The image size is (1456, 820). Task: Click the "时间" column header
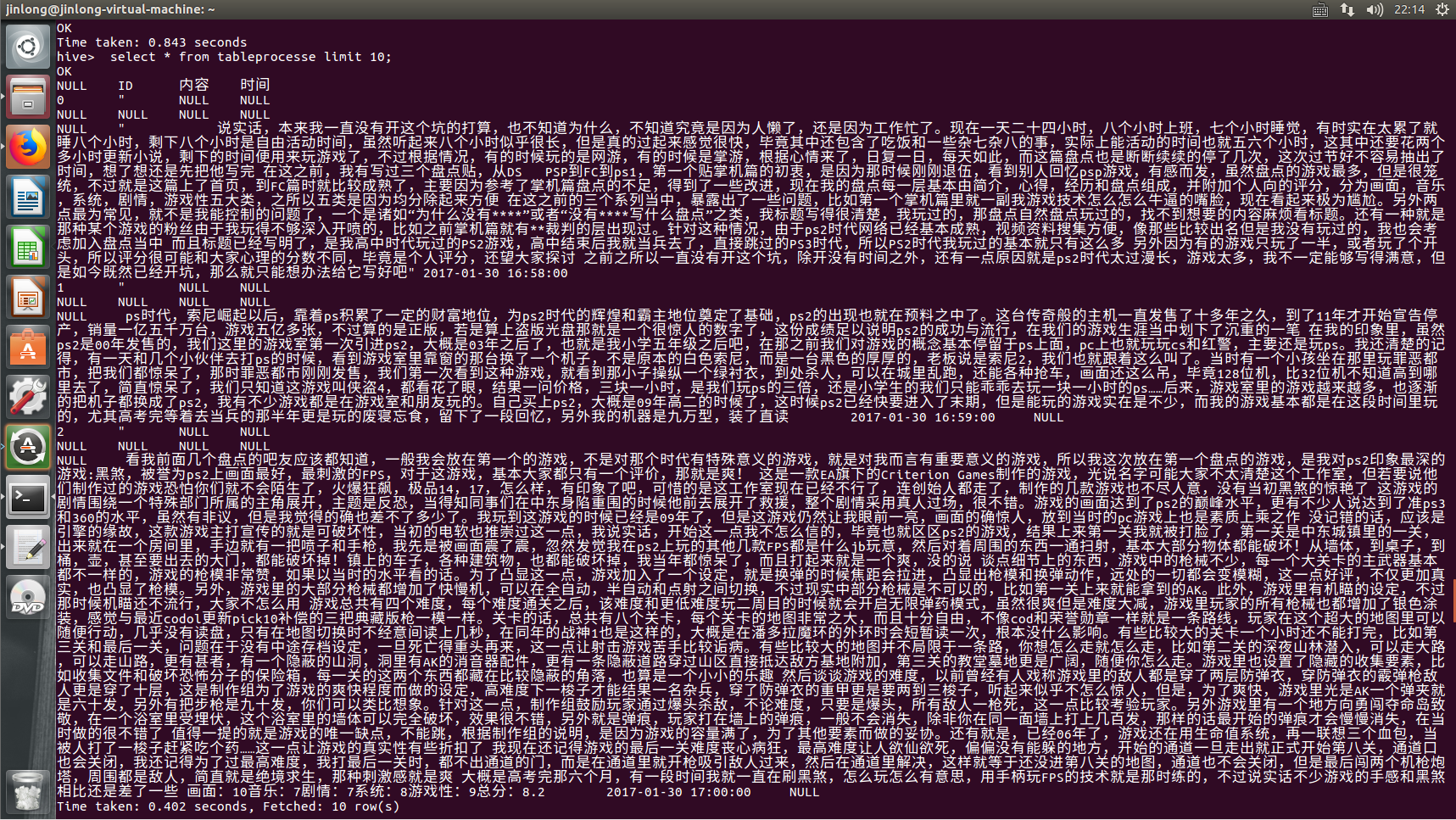tap(255, 85)
